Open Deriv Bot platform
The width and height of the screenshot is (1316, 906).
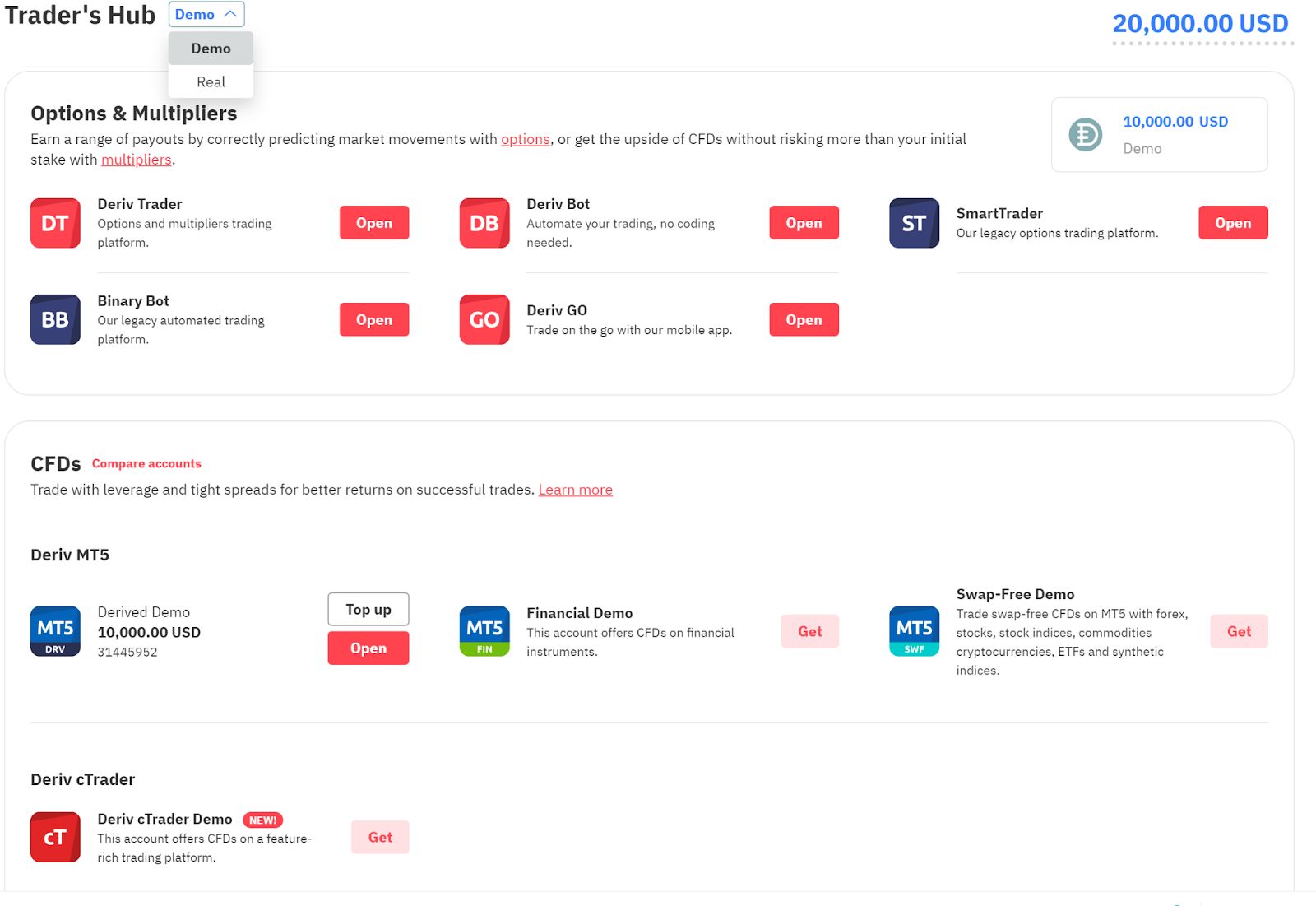(x=804, y=223)
